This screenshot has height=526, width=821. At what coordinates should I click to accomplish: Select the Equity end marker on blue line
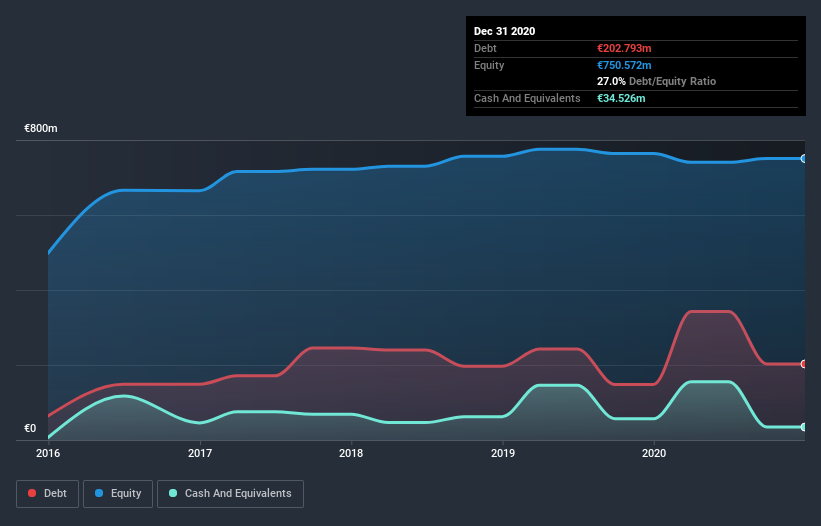[804, 159]
